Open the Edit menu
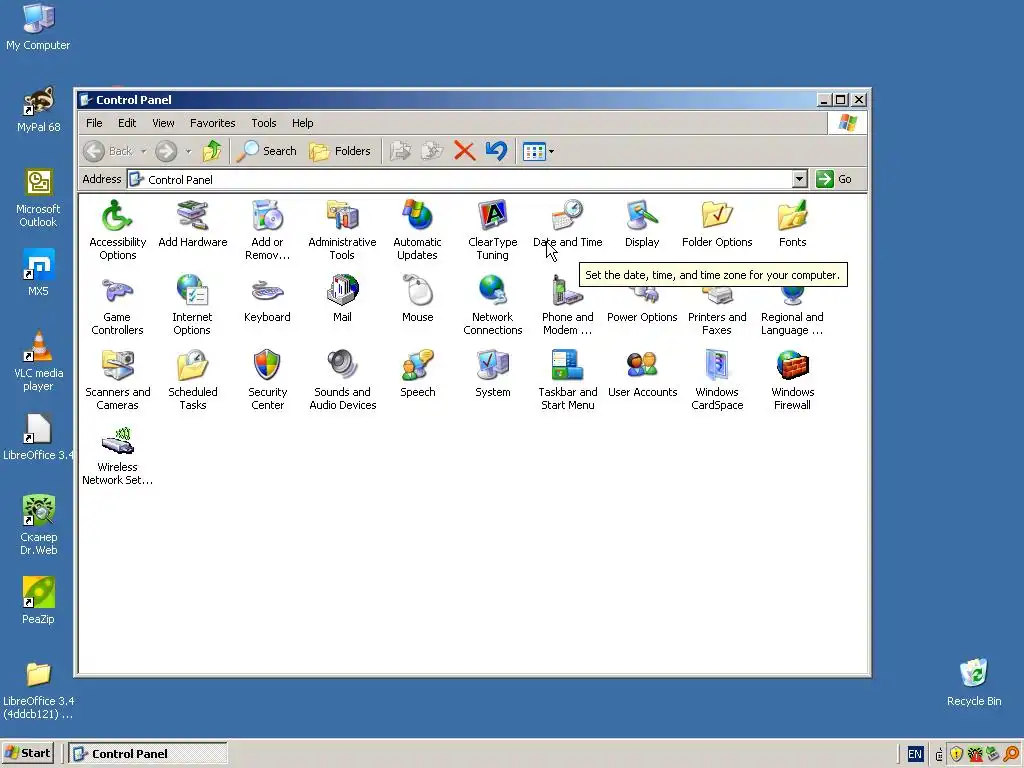The height and width of the screenshot is (768, 1024). click(127, 123)
